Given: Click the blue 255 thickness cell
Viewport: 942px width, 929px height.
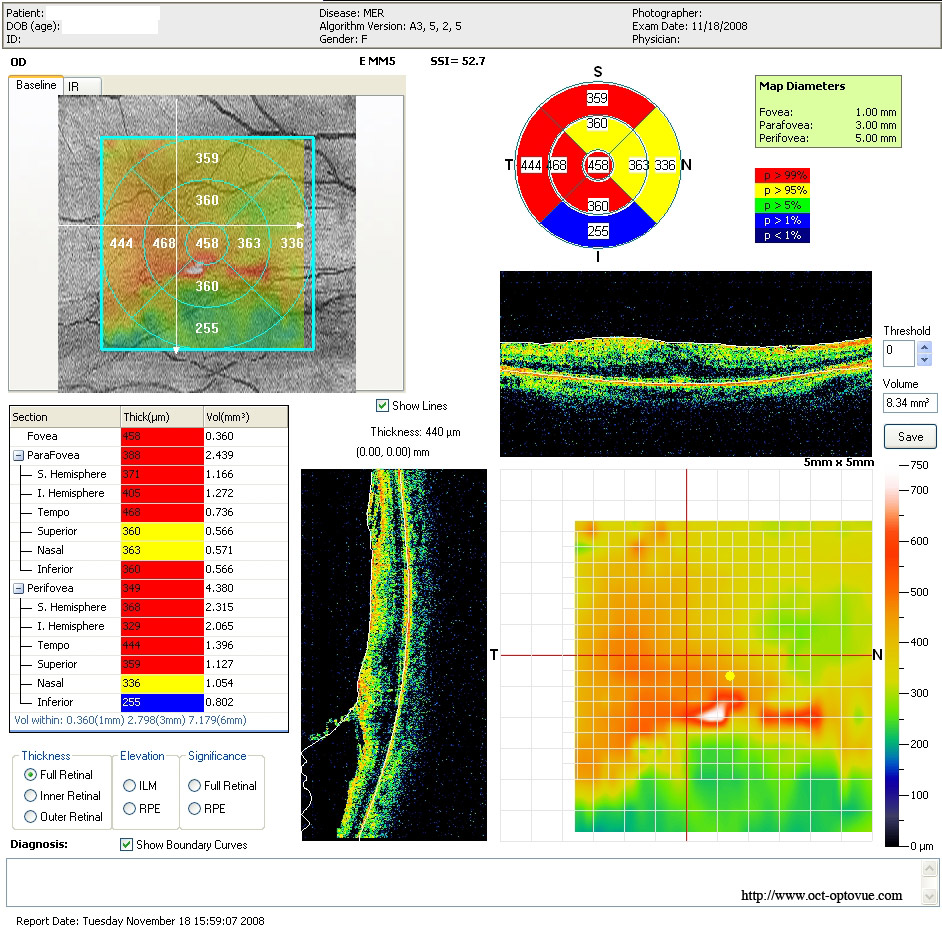Looking at the screenshot, I should [162, 702].
